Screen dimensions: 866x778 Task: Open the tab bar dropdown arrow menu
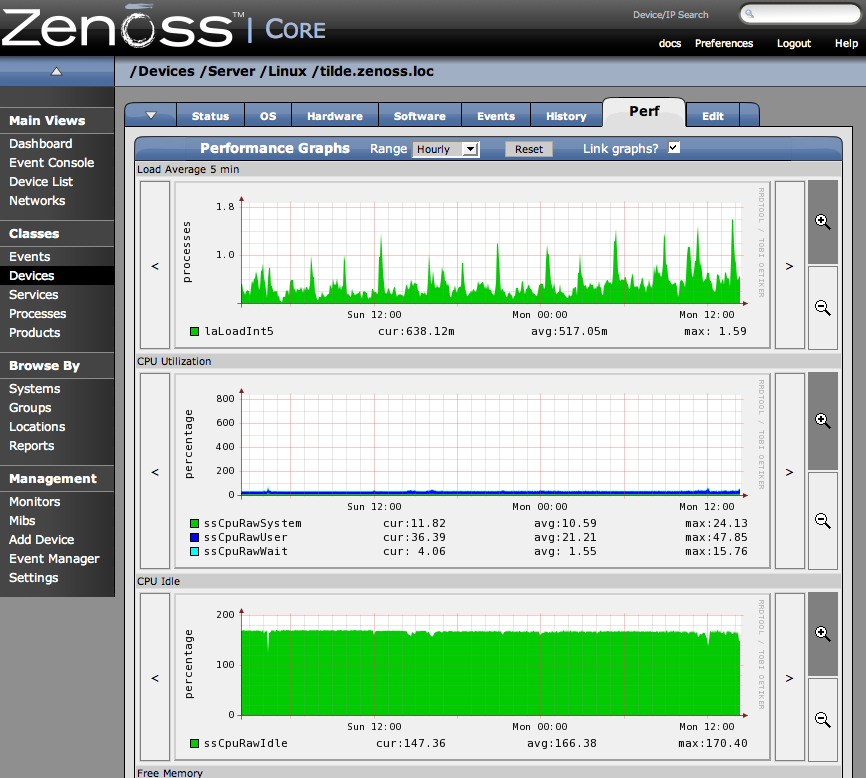coord(151,116)
